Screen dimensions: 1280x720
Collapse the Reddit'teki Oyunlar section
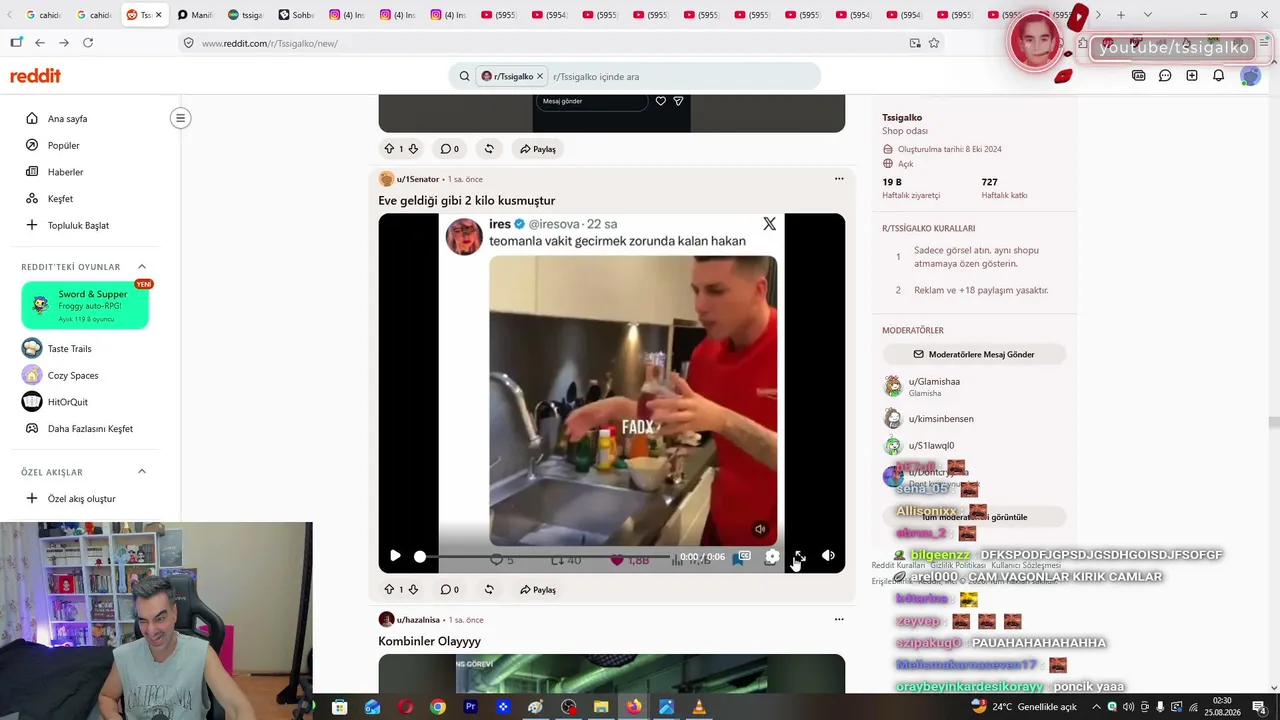click(x=142, y=267)
